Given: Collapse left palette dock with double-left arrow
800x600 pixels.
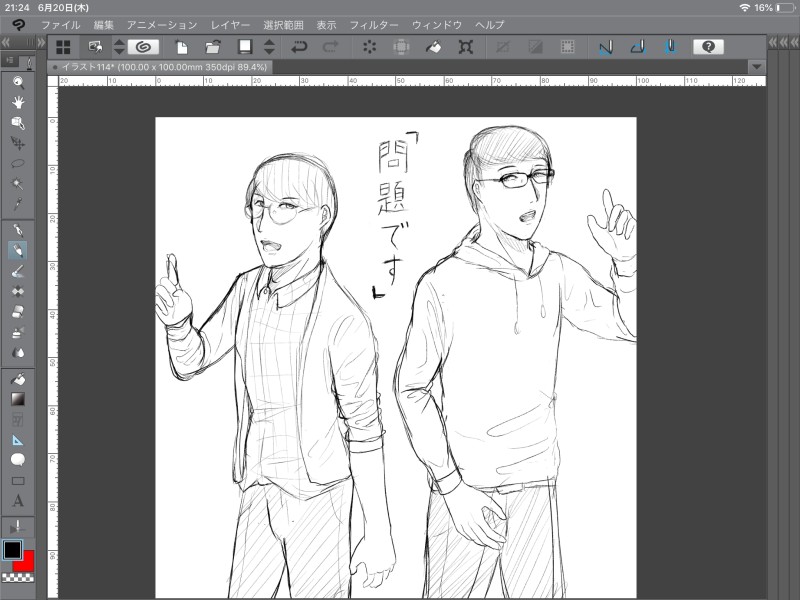Looking at the screenshot, I should pyautogui.click(x=6, y=42).
